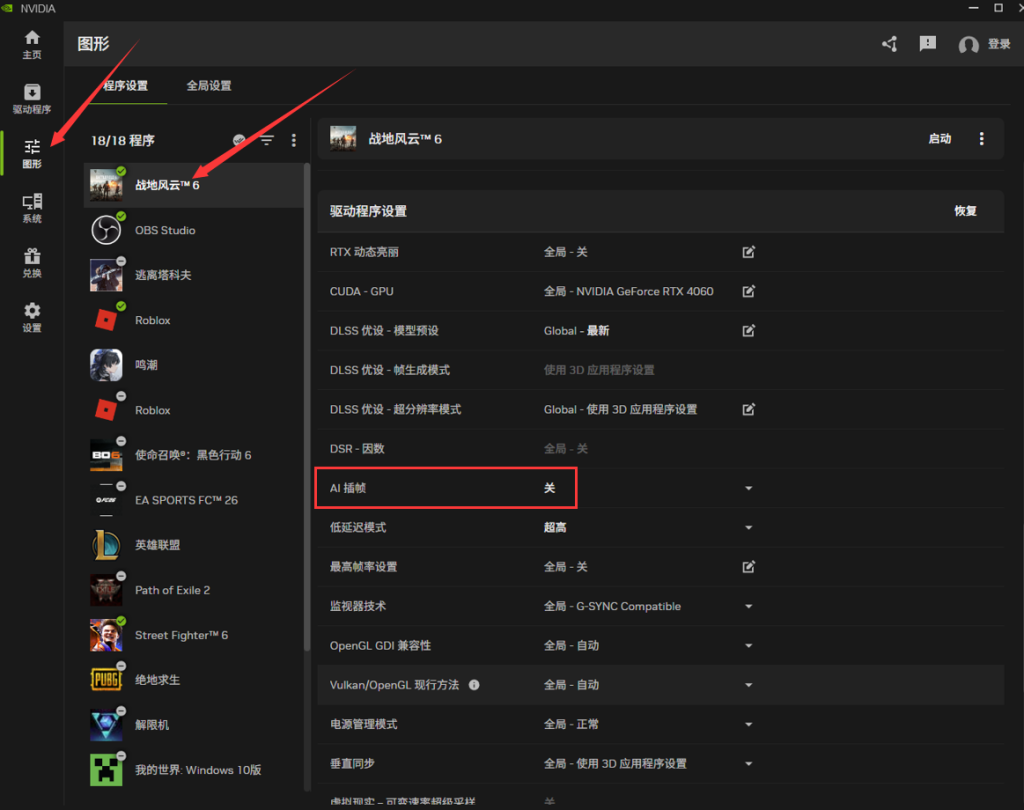Image resolution: width=1024 pixels, height=810 pixels.
Task: Open the 驱动程序 drivers sidebar icon
Action: (x=32, y=98)
